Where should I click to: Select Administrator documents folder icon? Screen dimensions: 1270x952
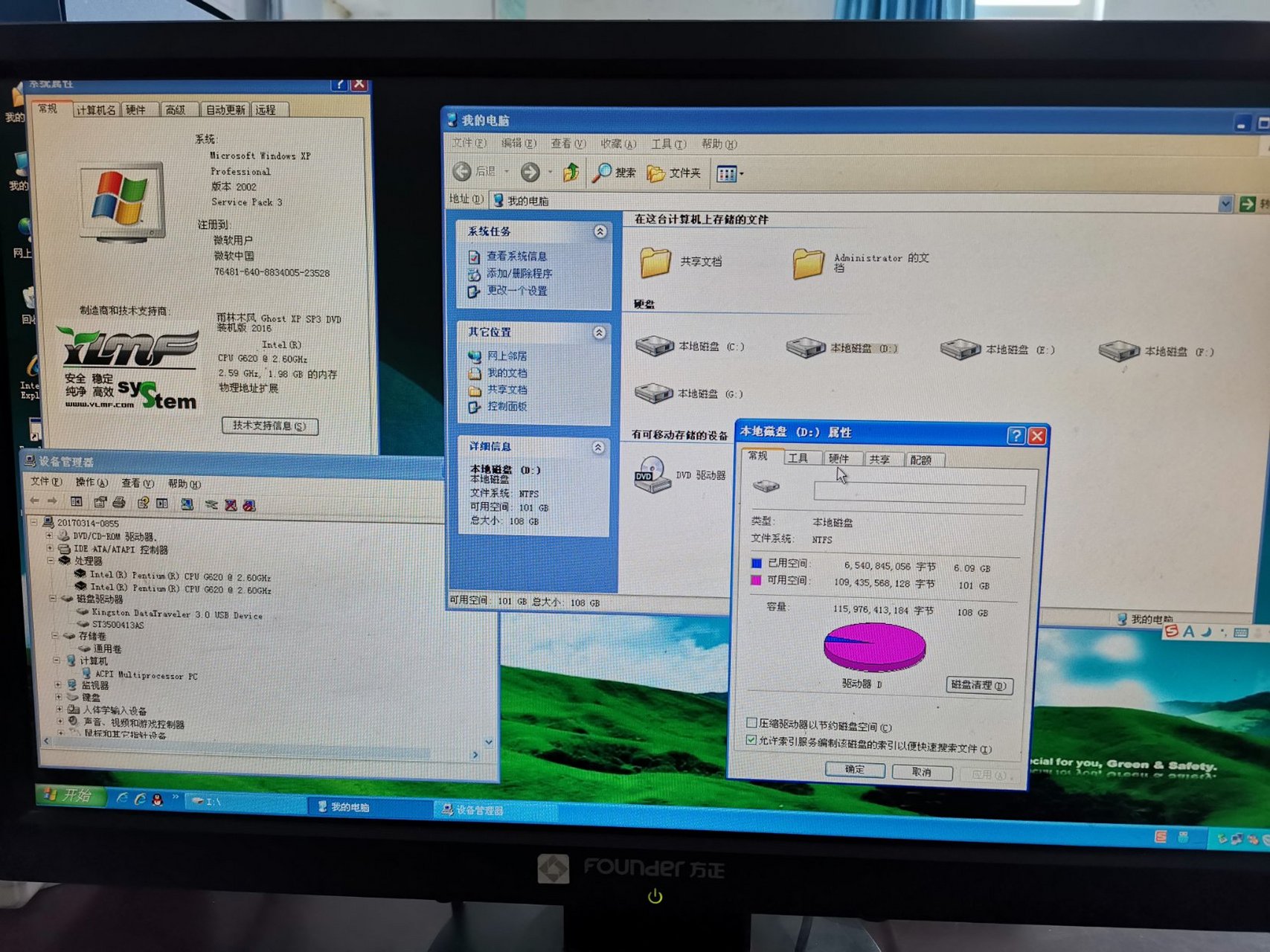pos(808,263)
